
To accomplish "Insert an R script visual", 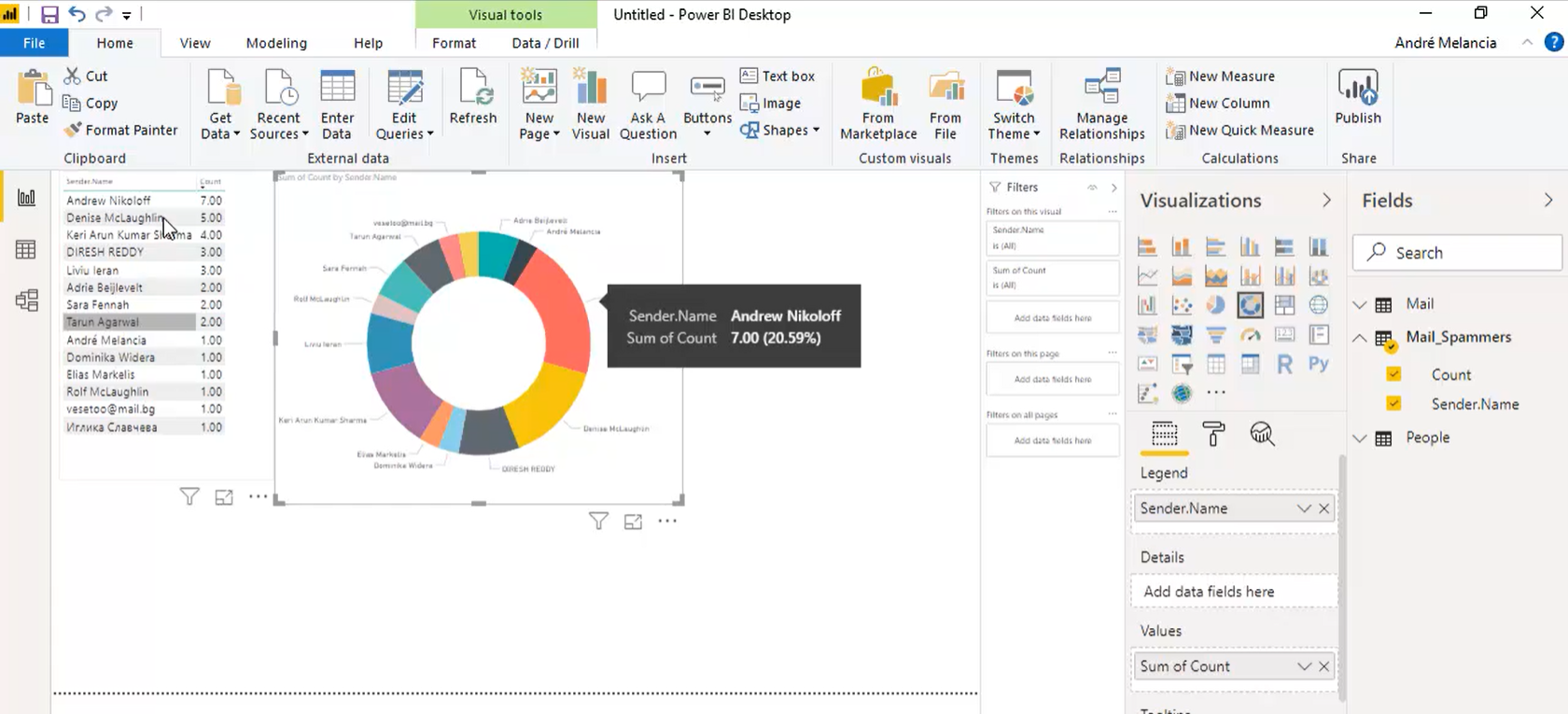I will (1284, 364).
